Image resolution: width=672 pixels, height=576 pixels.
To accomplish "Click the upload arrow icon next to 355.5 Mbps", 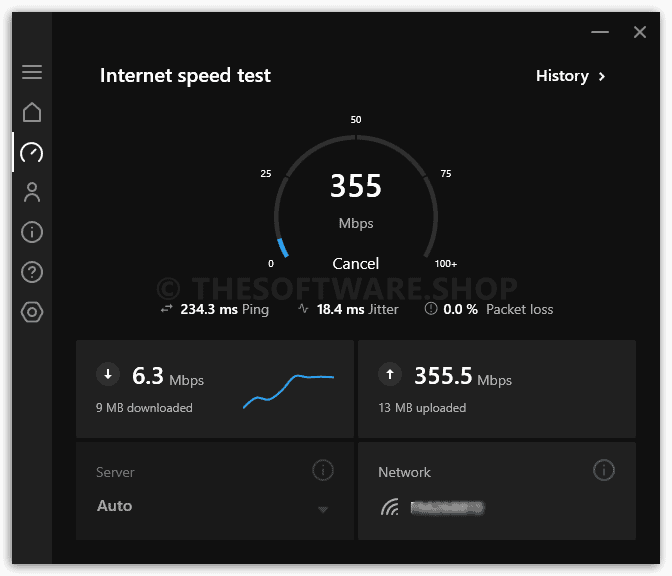I will (x=390, y=374).
